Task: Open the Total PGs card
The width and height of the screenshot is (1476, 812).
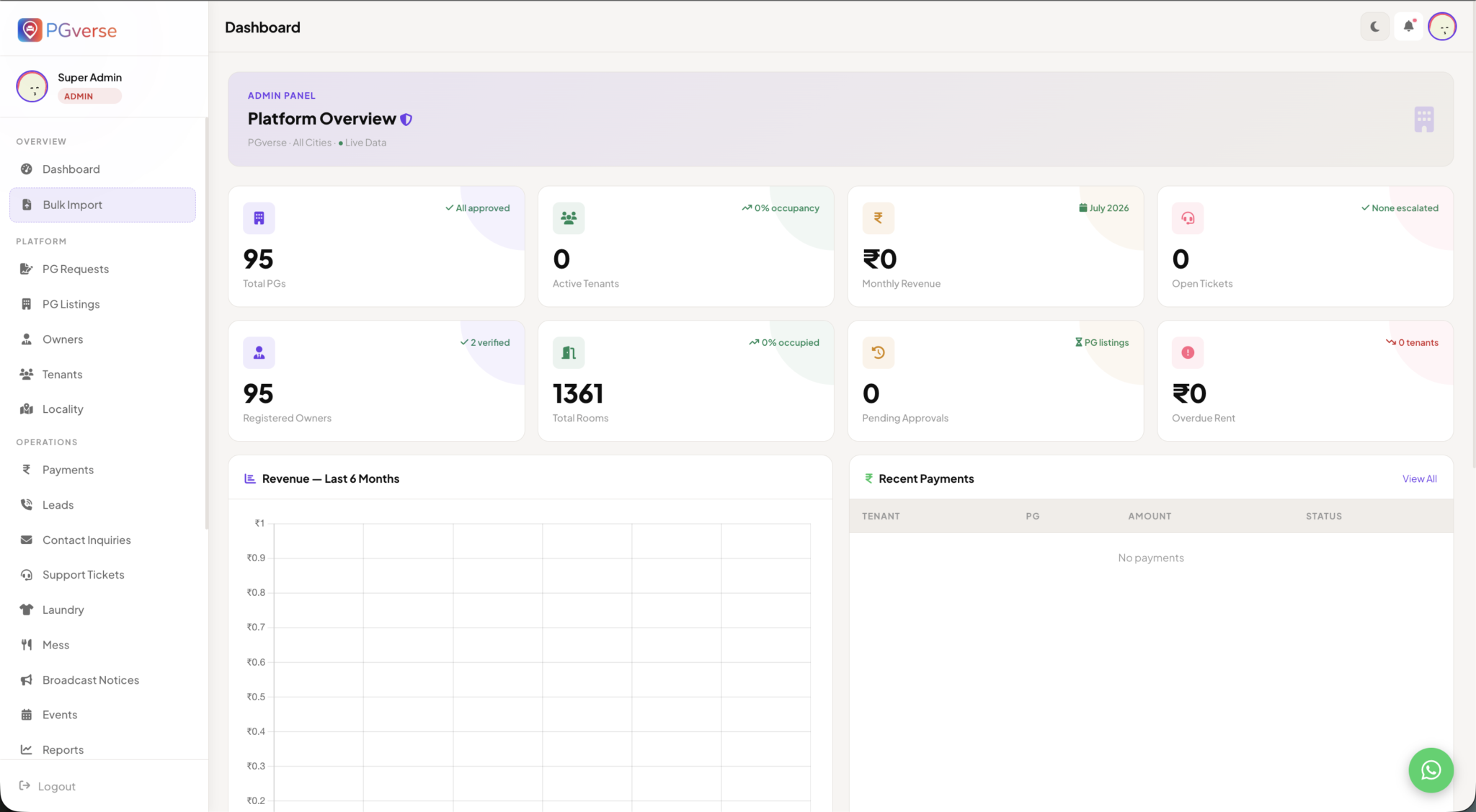Action: (376, 246)
